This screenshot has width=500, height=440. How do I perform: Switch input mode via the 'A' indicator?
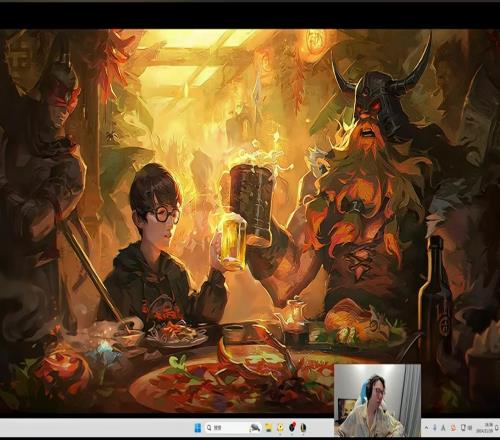coord(443,428)
